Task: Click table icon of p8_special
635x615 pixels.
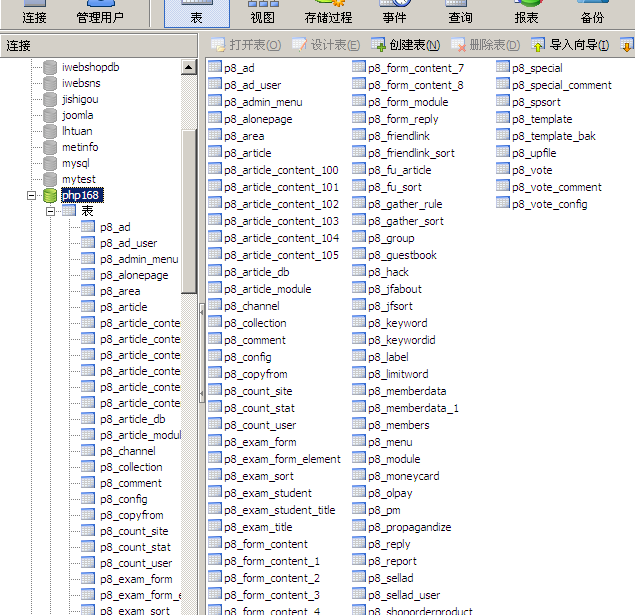Action: click(503, 66)
